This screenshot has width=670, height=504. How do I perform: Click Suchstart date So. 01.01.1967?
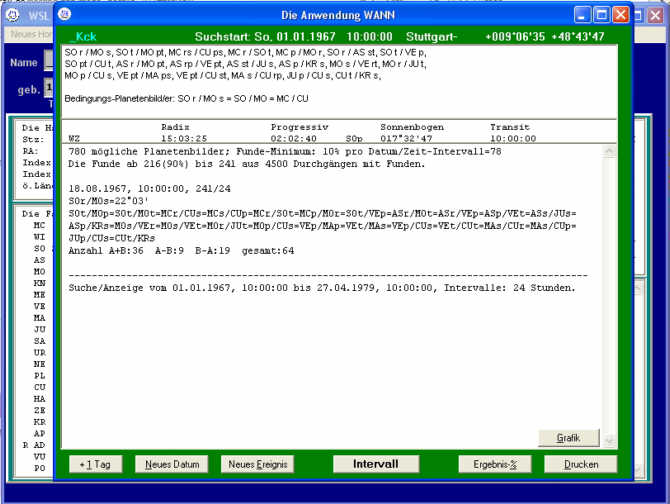pyautogui.click(x=295, y=37)
